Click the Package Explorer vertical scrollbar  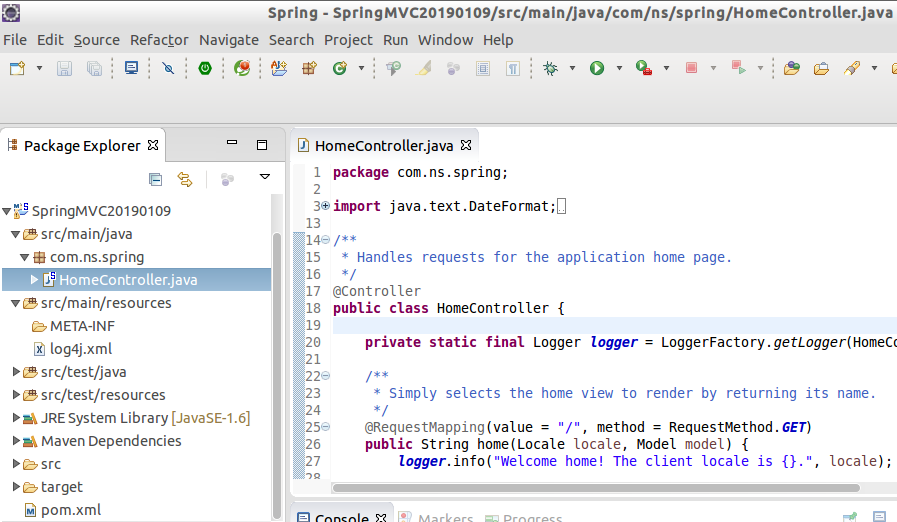point(277,375)
